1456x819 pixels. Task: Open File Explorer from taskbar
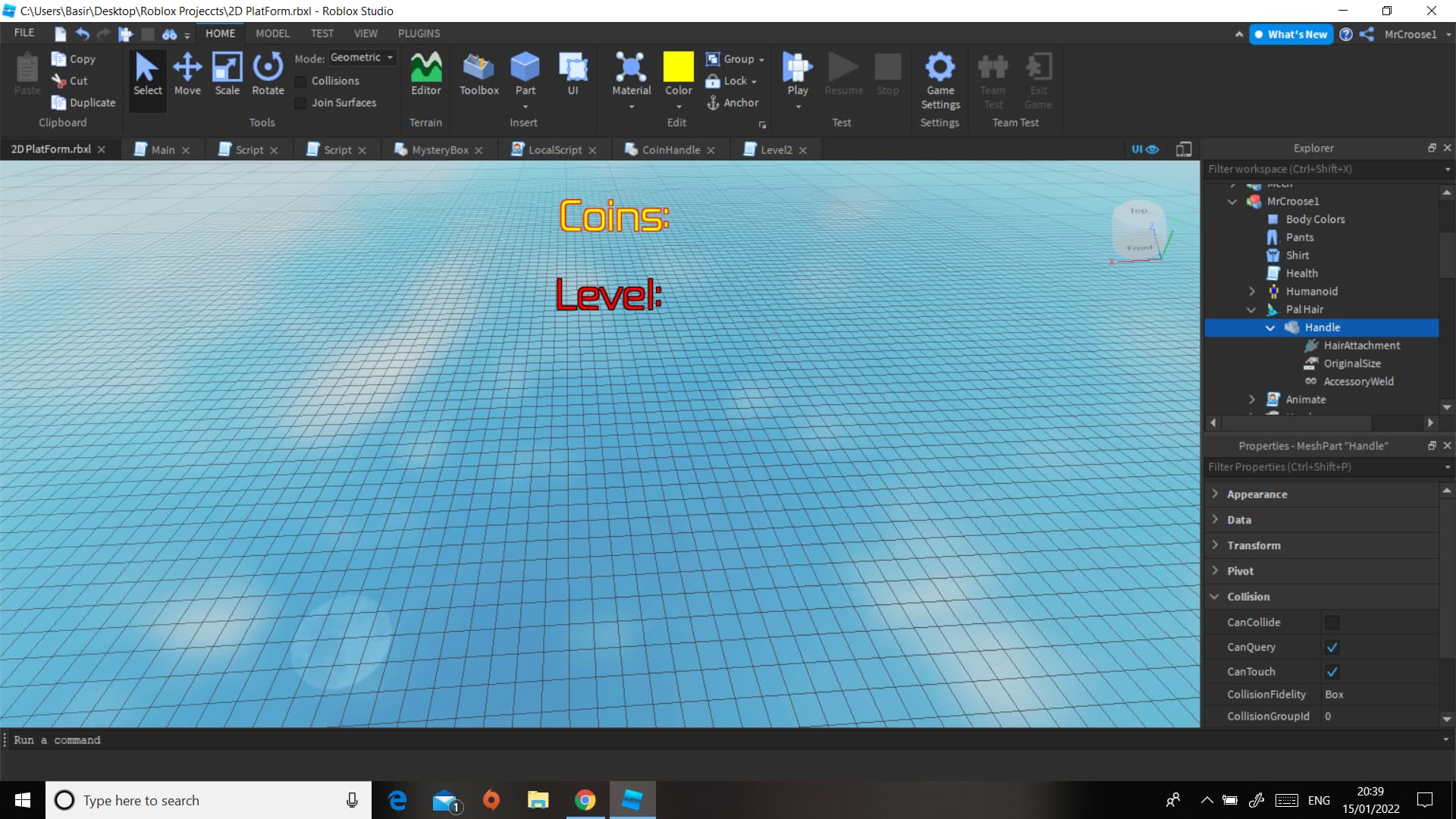coord(538,800)
